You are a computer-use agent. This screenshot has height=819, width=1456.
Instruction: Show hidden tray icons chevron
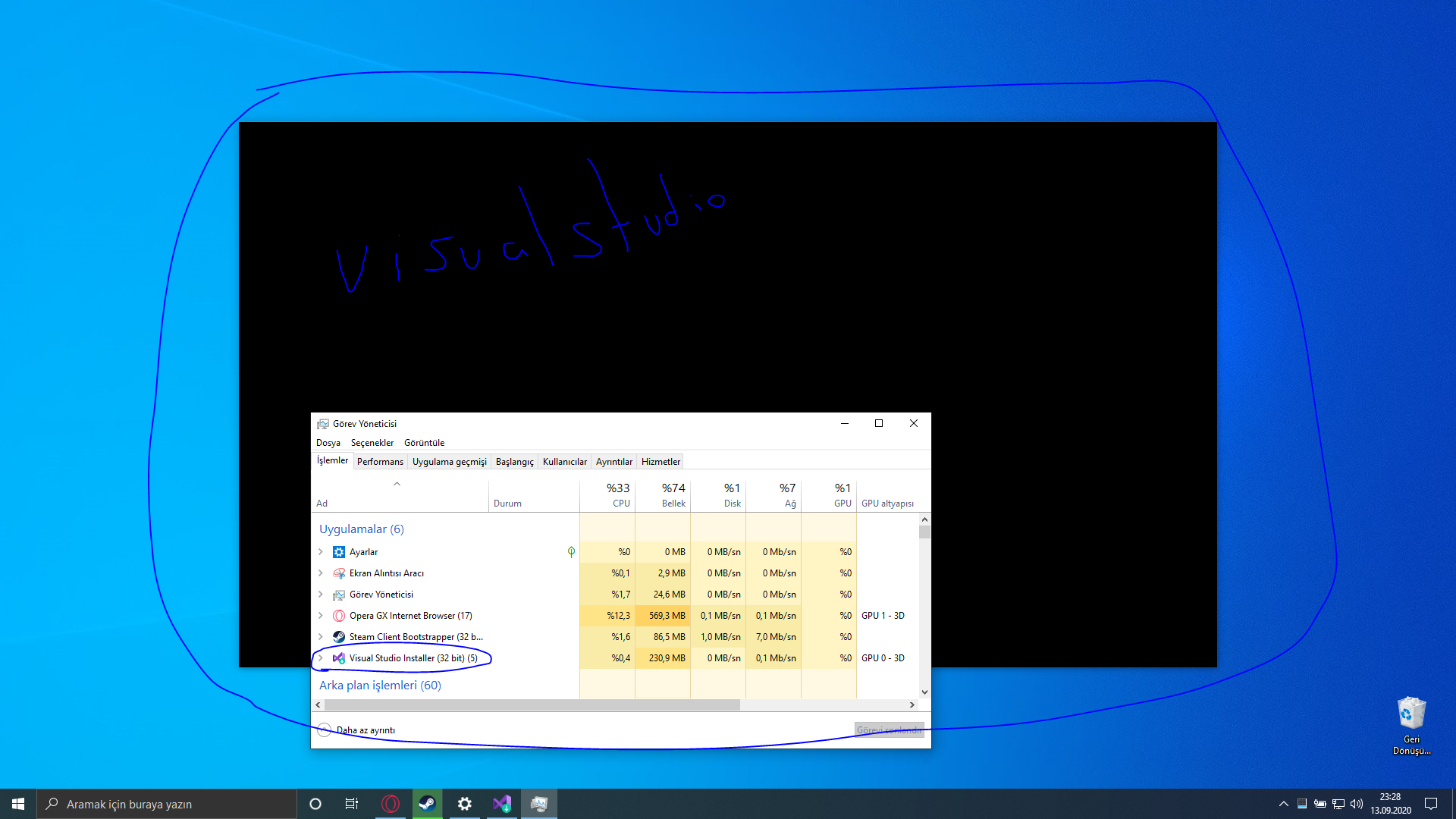click(1283, 804)
